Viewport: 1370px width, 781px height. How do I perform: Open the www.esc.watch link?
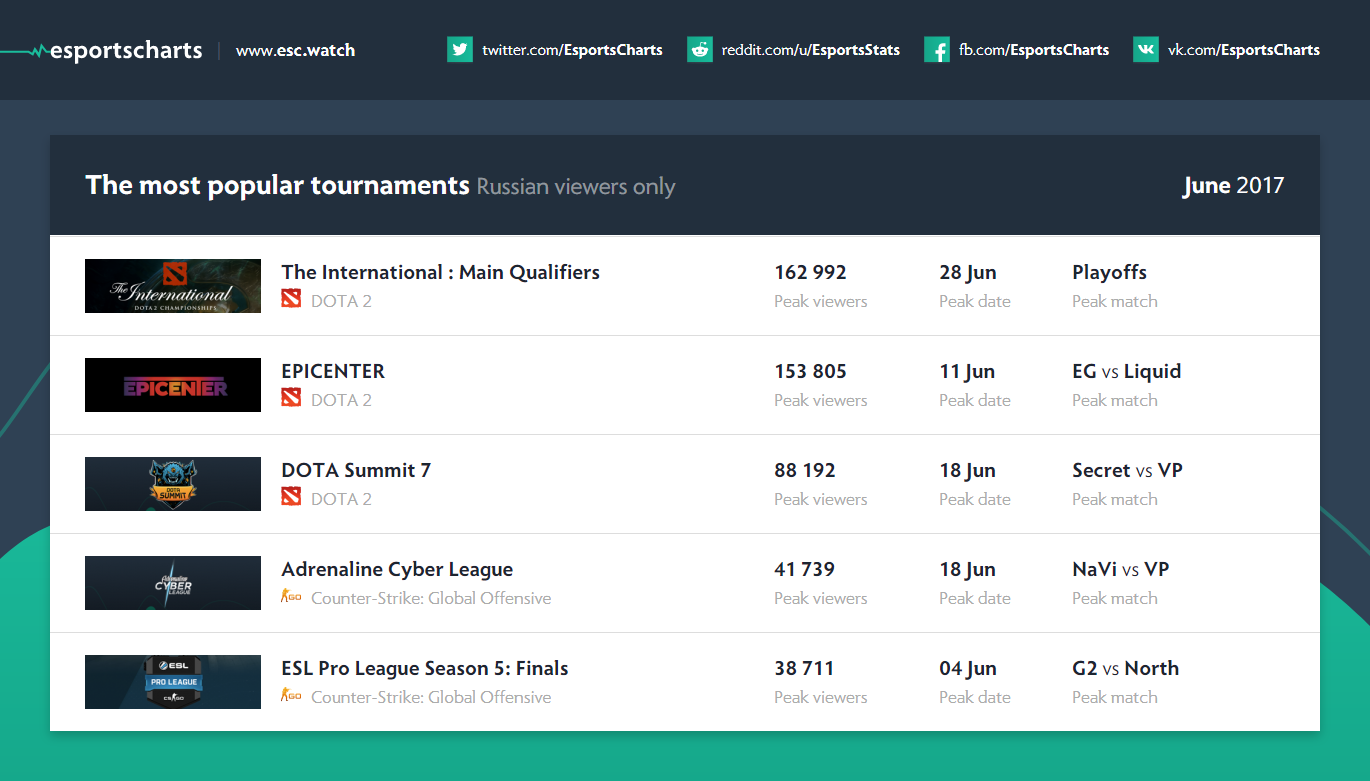click(295, 50)
